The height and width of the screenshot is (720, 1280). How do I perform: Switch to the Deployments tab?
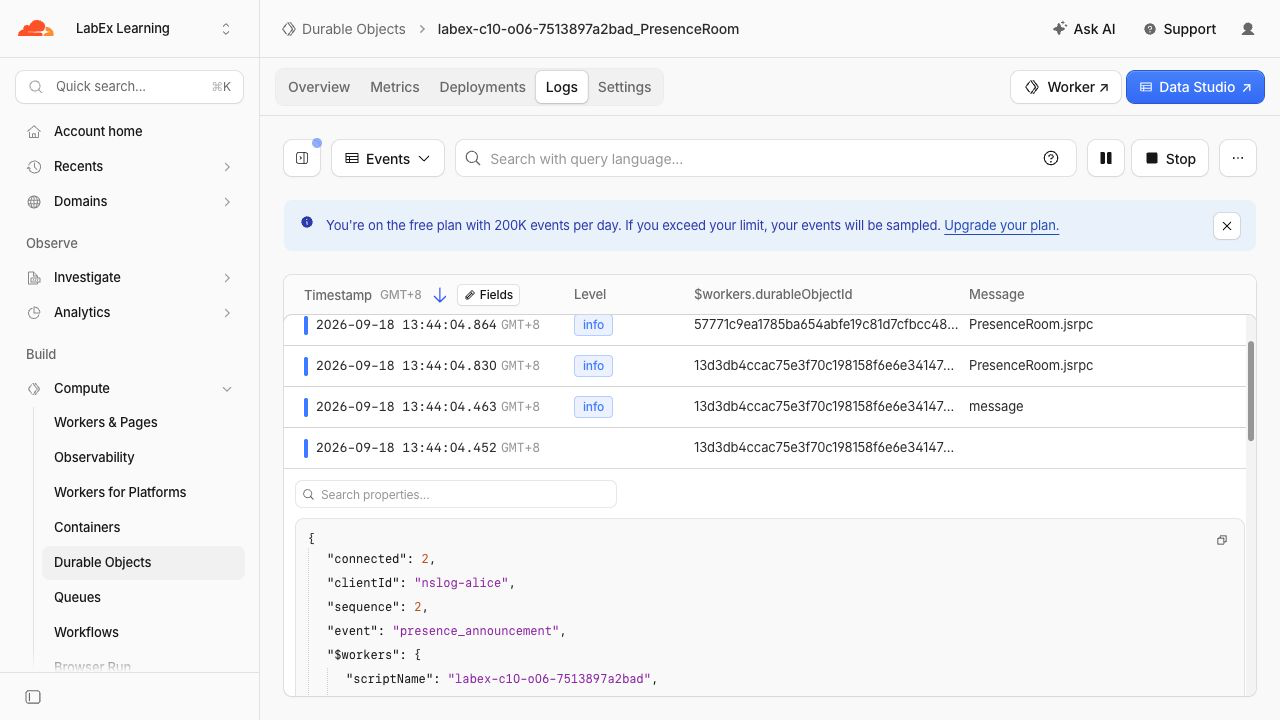[x=482, y=87]
